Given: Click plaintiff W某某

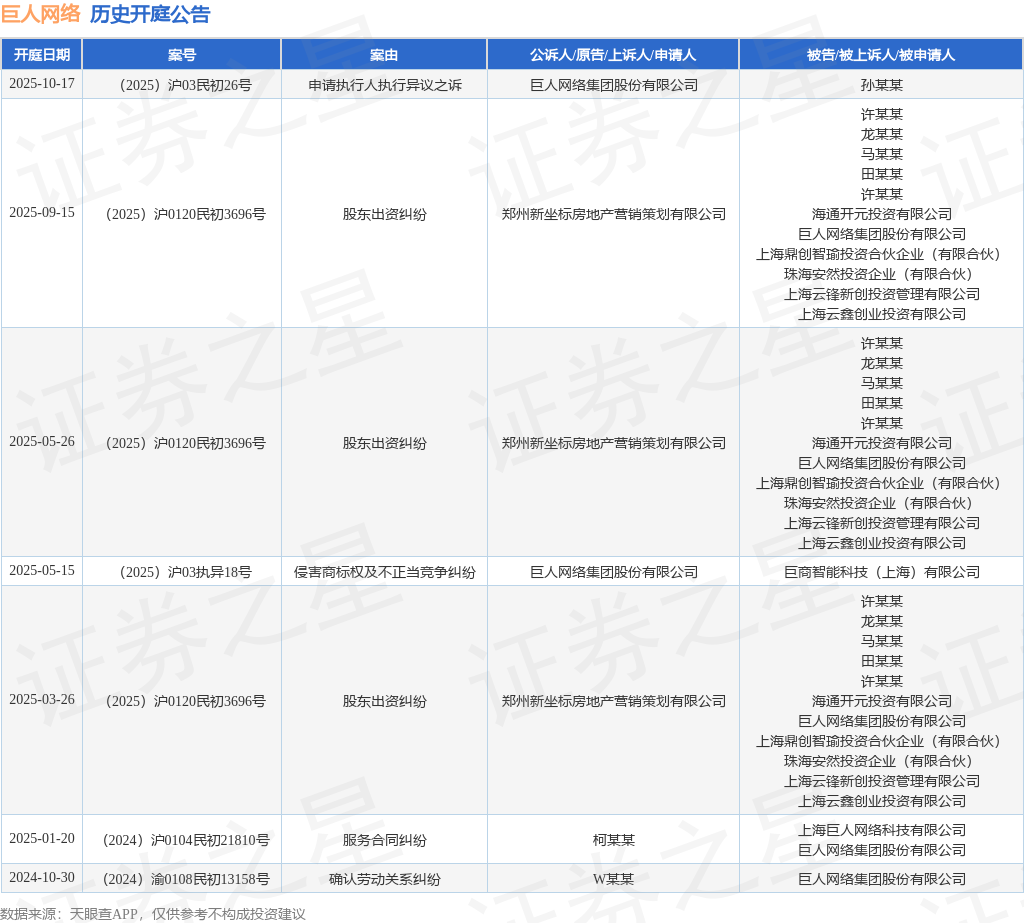Looking at the screenshot, I should tap(614, 879).
